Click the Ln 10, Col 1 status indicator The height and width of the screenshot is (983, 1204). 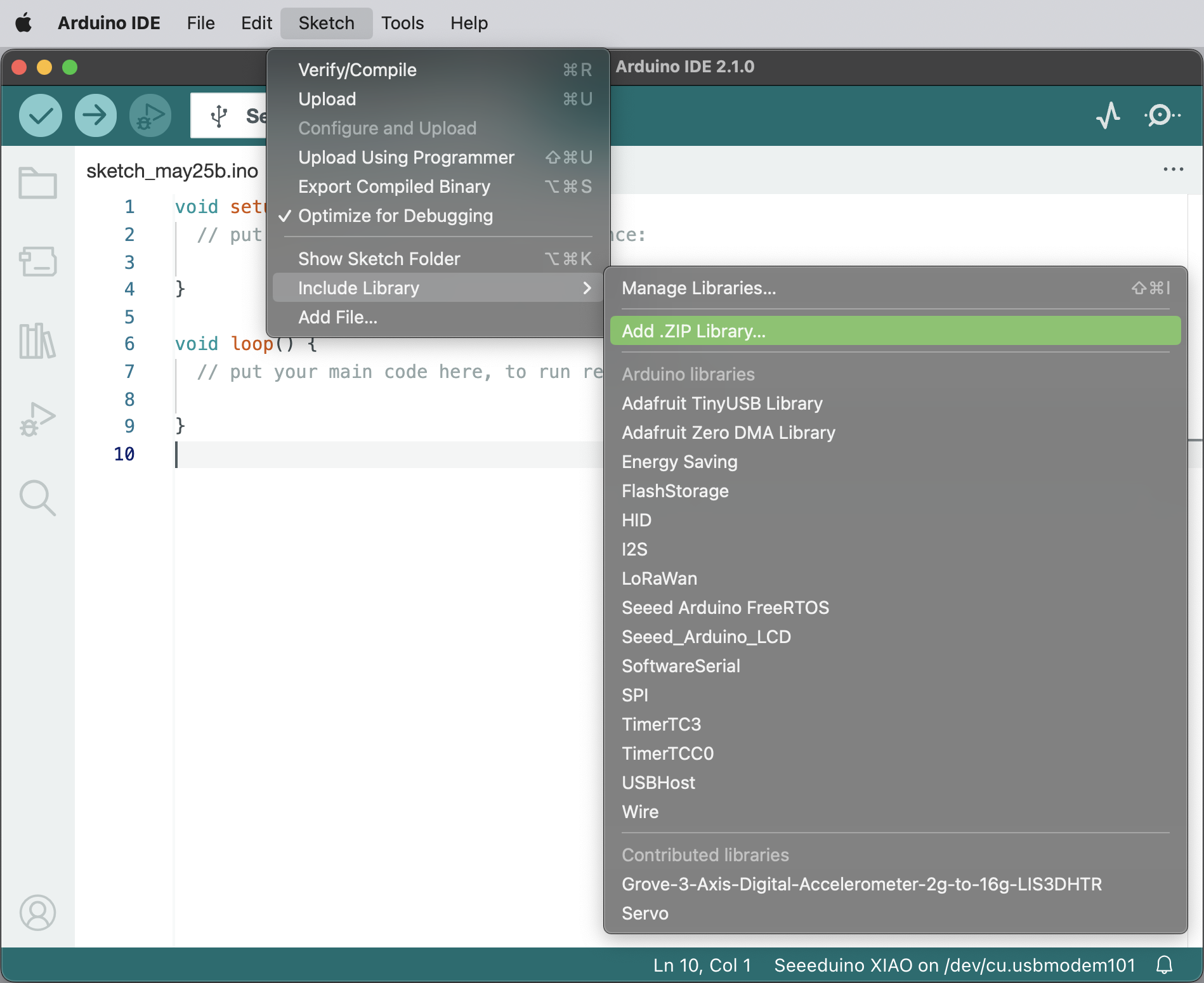pos(702,965)
